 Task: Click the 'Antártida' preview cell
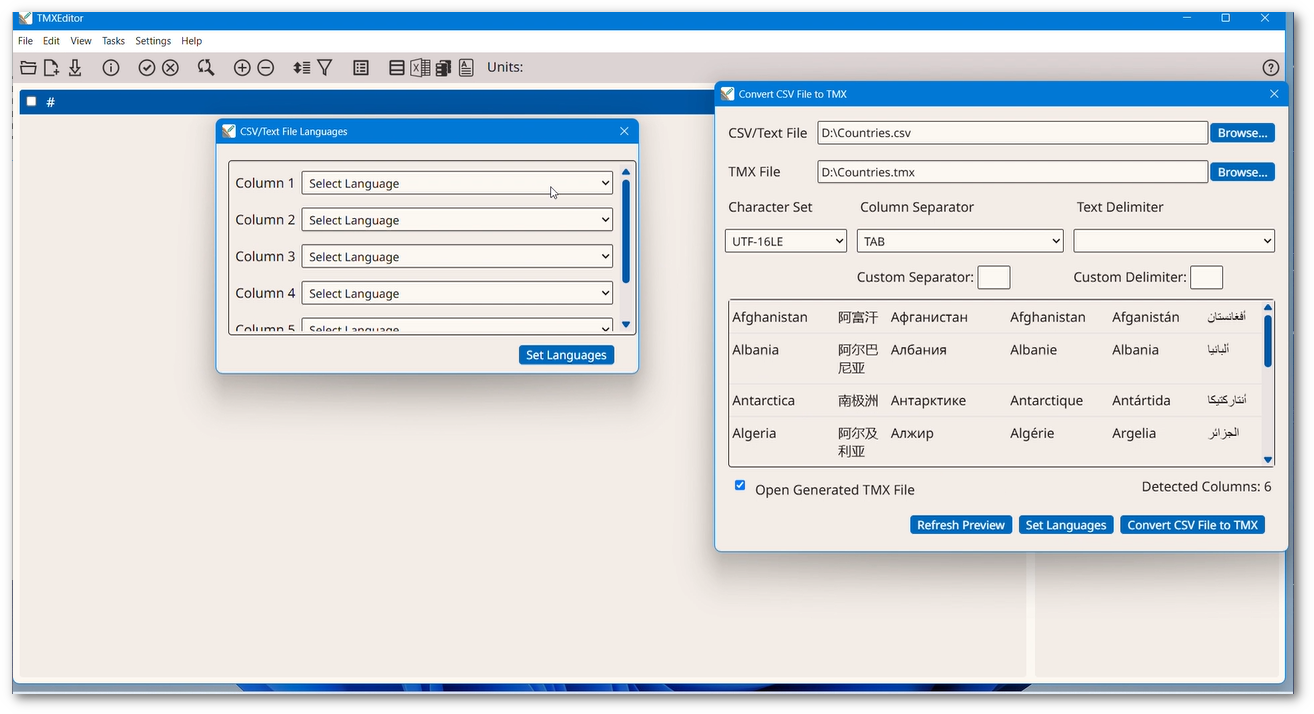1141,400
